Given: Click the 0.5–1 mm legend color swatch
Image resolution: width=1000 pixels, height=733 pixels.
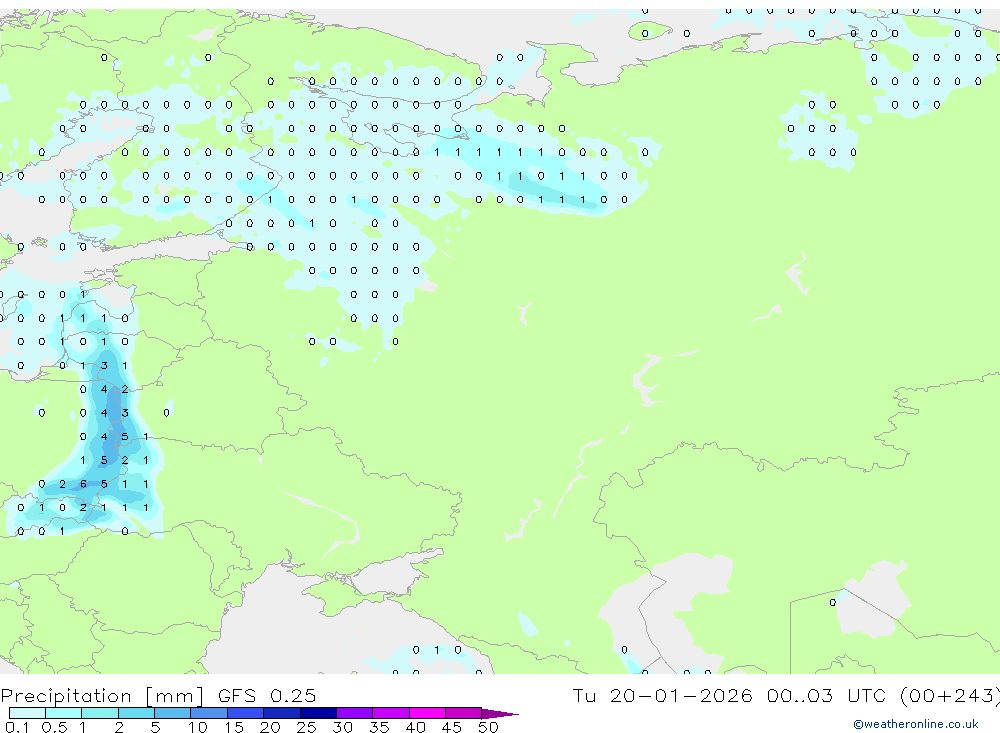Looking at the screenshot, I should (64, 713).
